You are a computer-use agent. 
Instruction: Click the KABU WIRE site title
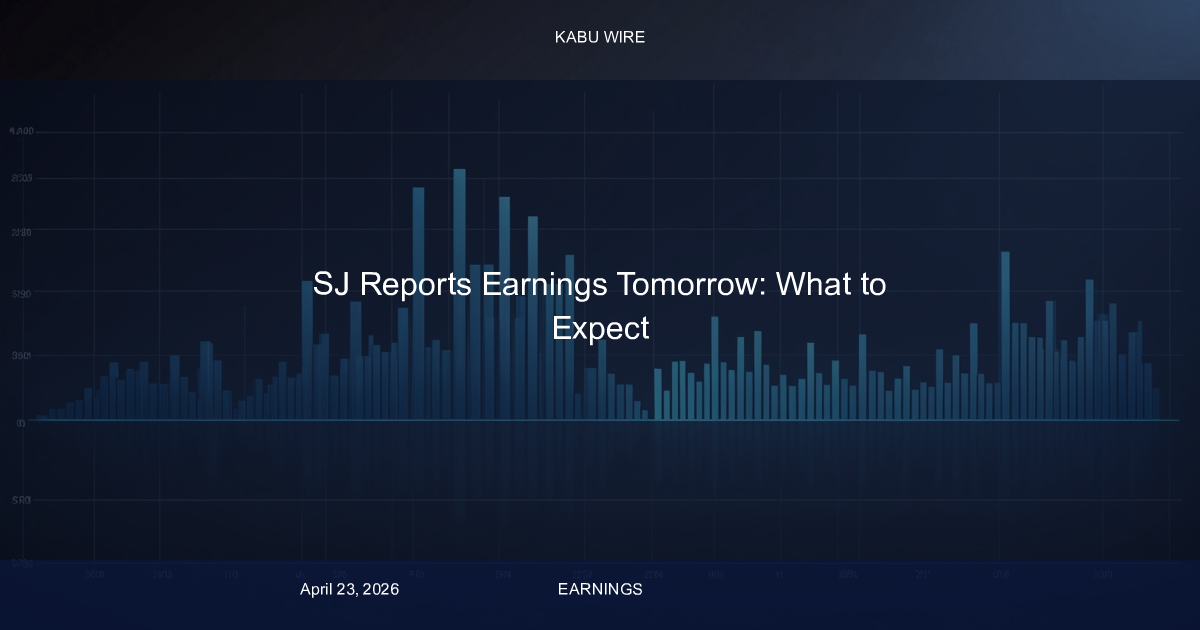click(x=599, y=37)
